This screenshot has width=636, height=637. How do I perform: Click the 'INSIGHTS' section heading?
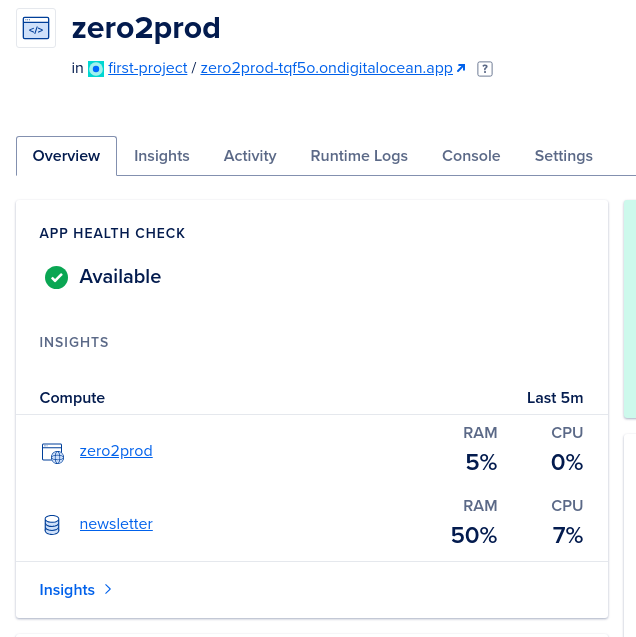click(74, 342)
